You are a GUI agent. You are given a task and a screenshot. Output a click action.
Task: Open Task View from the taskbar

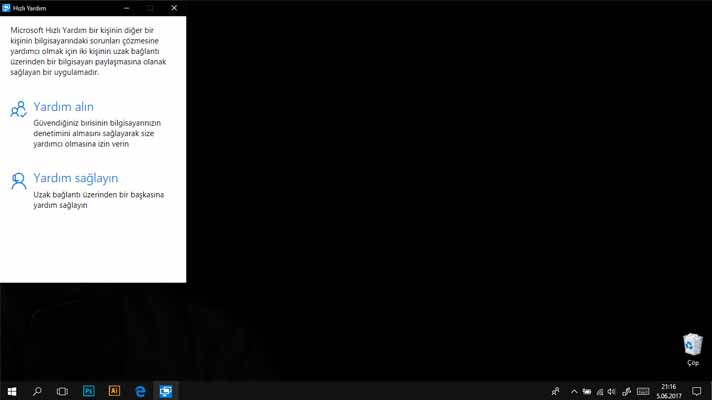pos(62,391)
